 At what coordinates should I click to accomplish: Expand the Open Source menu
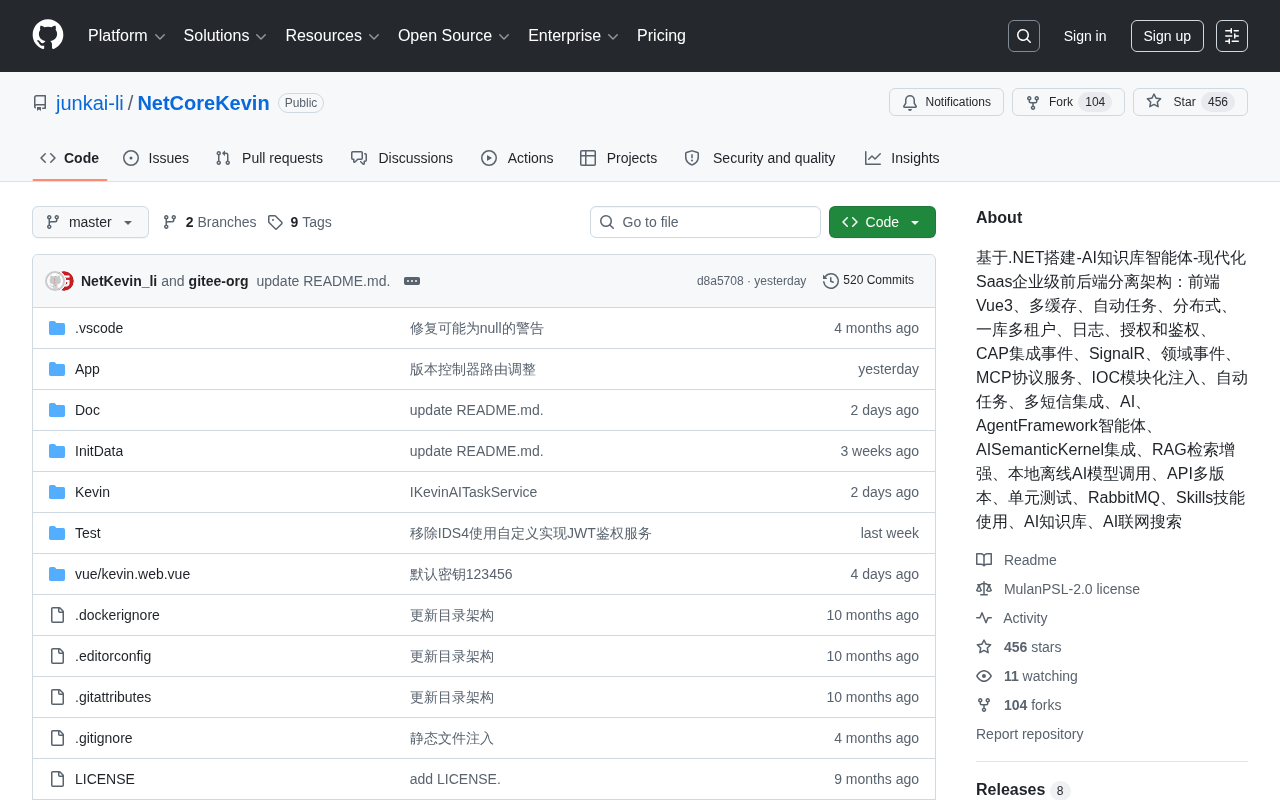pos(454,36)
